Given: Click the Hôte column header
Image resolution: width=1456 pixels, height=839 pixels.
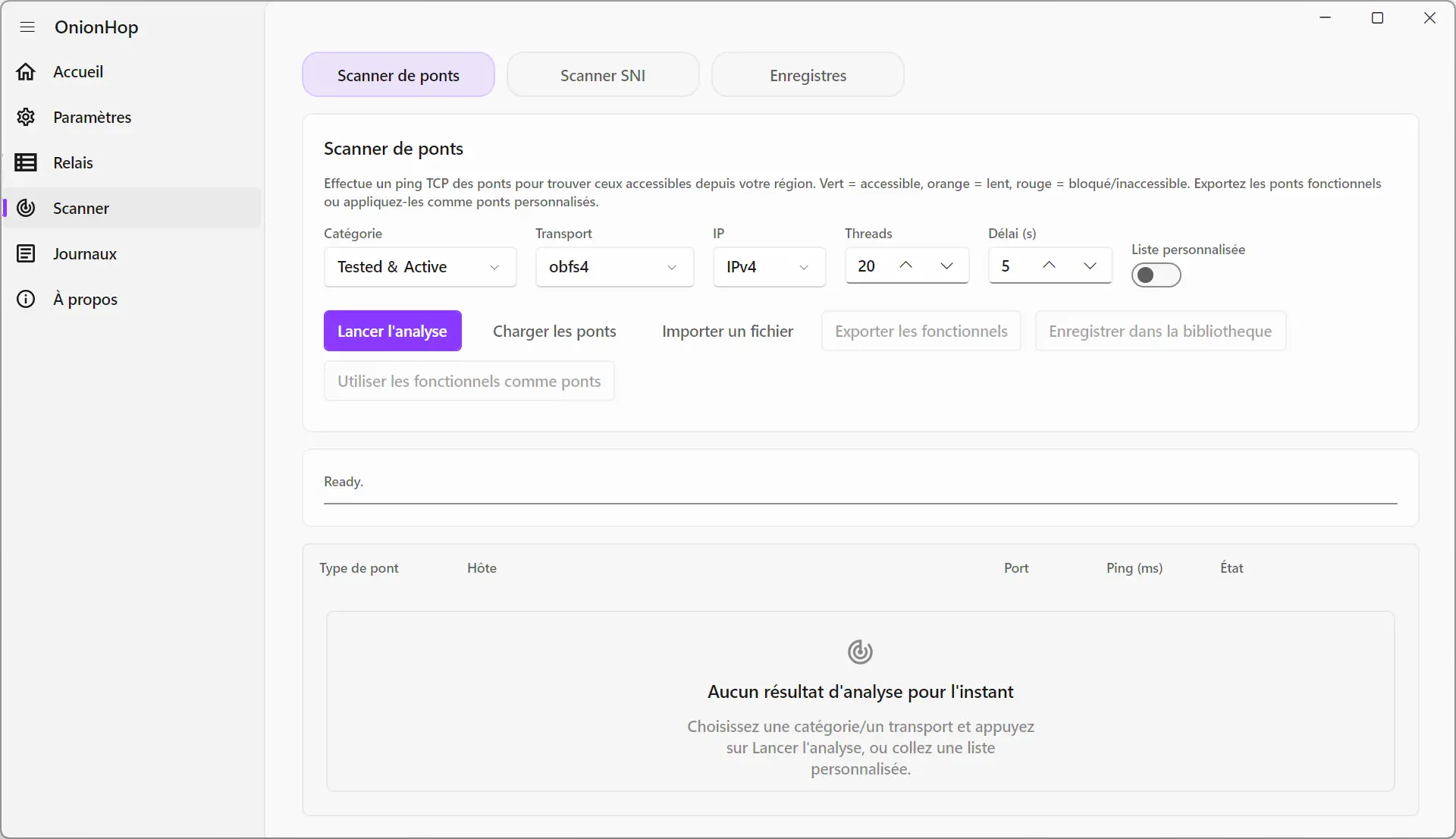Looking at the screenshot, I should pyautogui.click(x=482, y=568).
